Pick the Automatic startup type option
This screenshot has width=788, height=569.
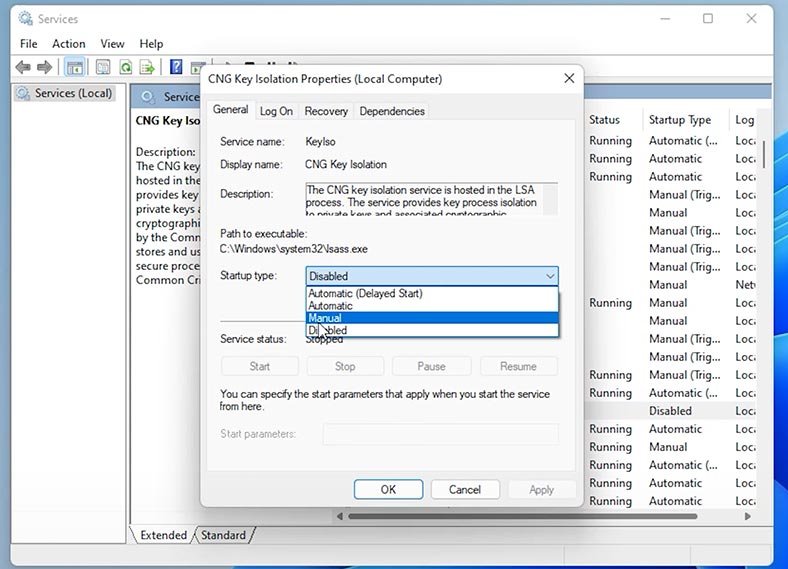pyautogui.click(x=432, y=306)
